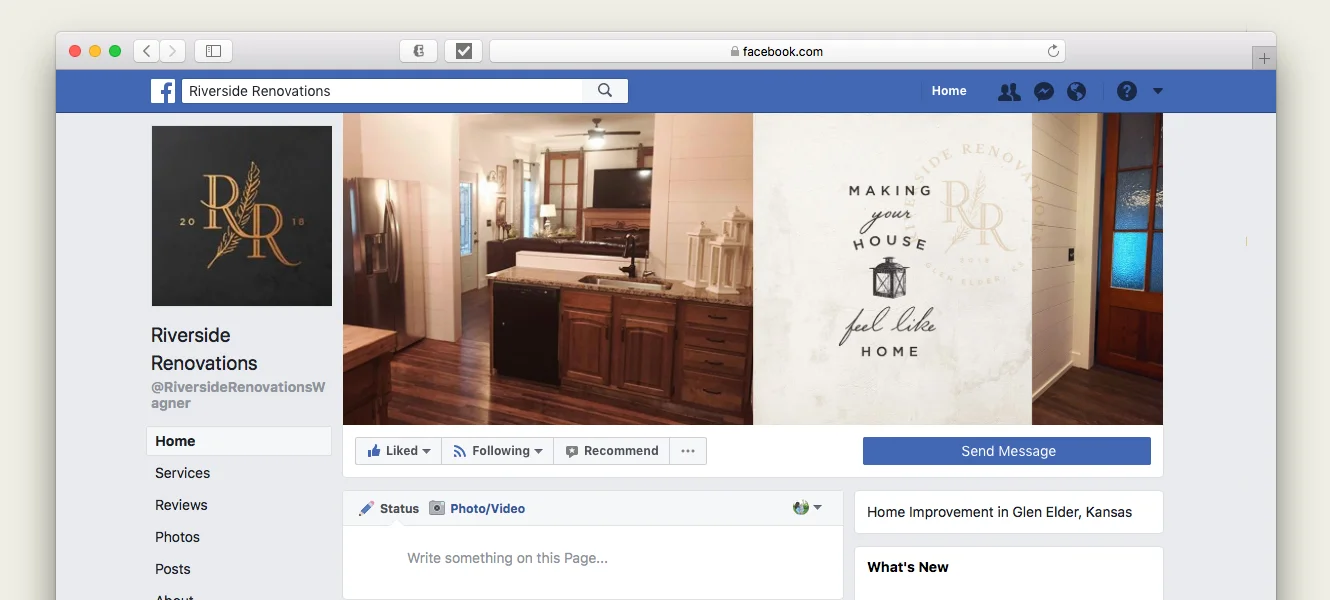Open the more options ellipsis button
The height and width of the screenshot is (600, 1330).
[688, 451]
